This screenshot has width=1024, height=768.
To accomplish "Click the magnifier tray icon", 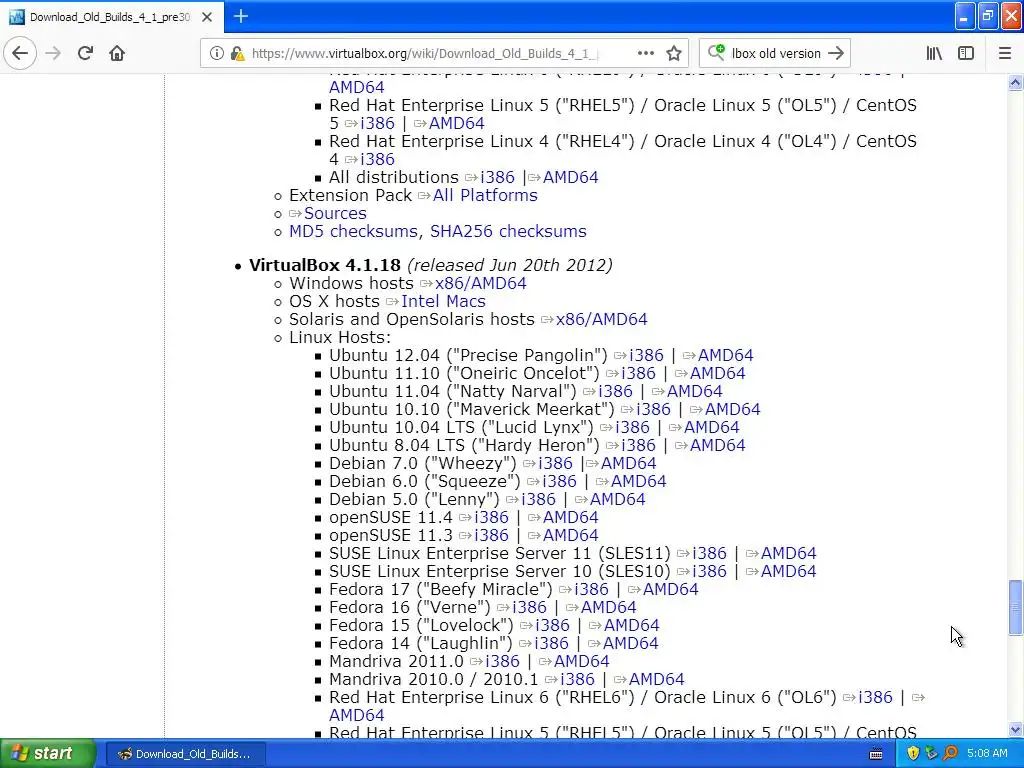I will 950,753.
